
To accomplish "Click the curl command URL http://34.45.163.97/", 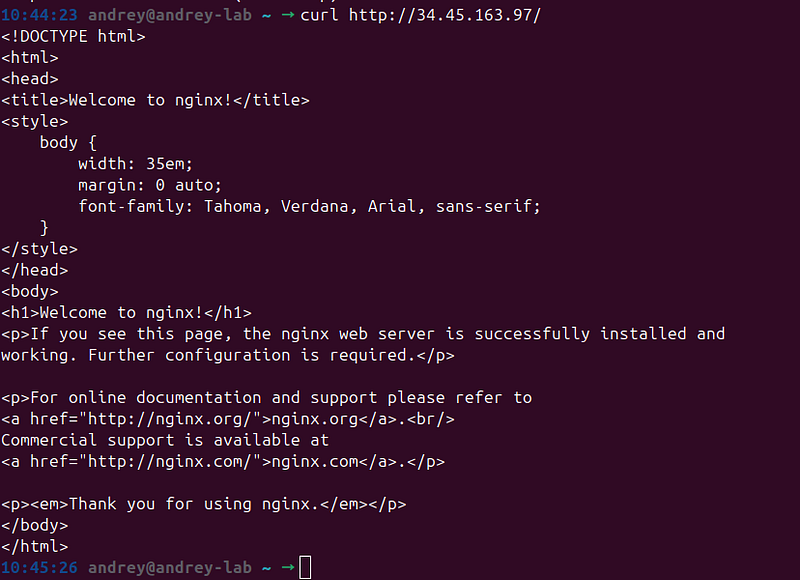I will click(x=444, y=15).
